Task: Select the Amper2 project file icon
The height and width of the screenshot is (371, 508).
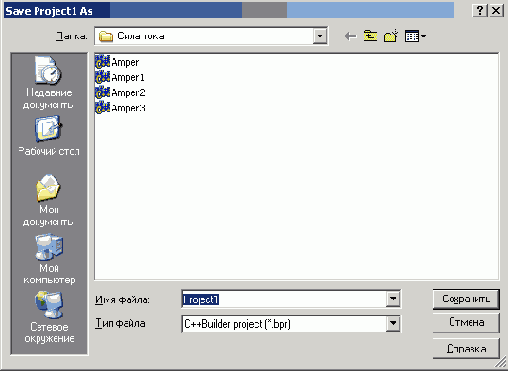Action: coord(102,93)
